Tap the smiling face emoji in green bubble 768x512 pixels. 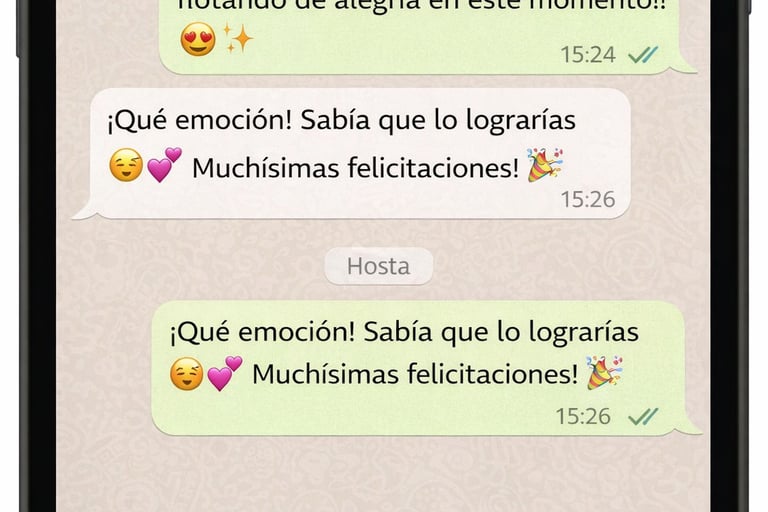pos(186,374)
